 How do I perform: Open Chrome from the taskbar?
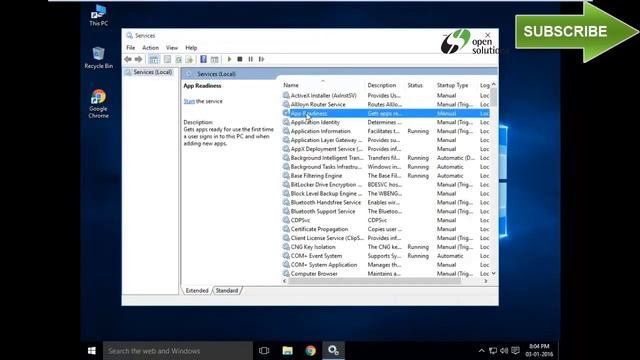311,351
